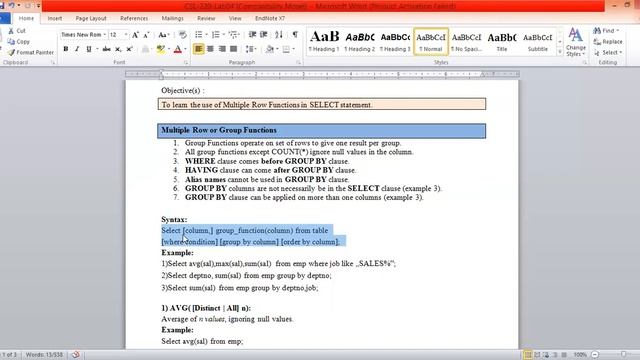Open the Paragraph dialog launcher
The width and height of the screenshot is (640, 360).
pos(298,62)
